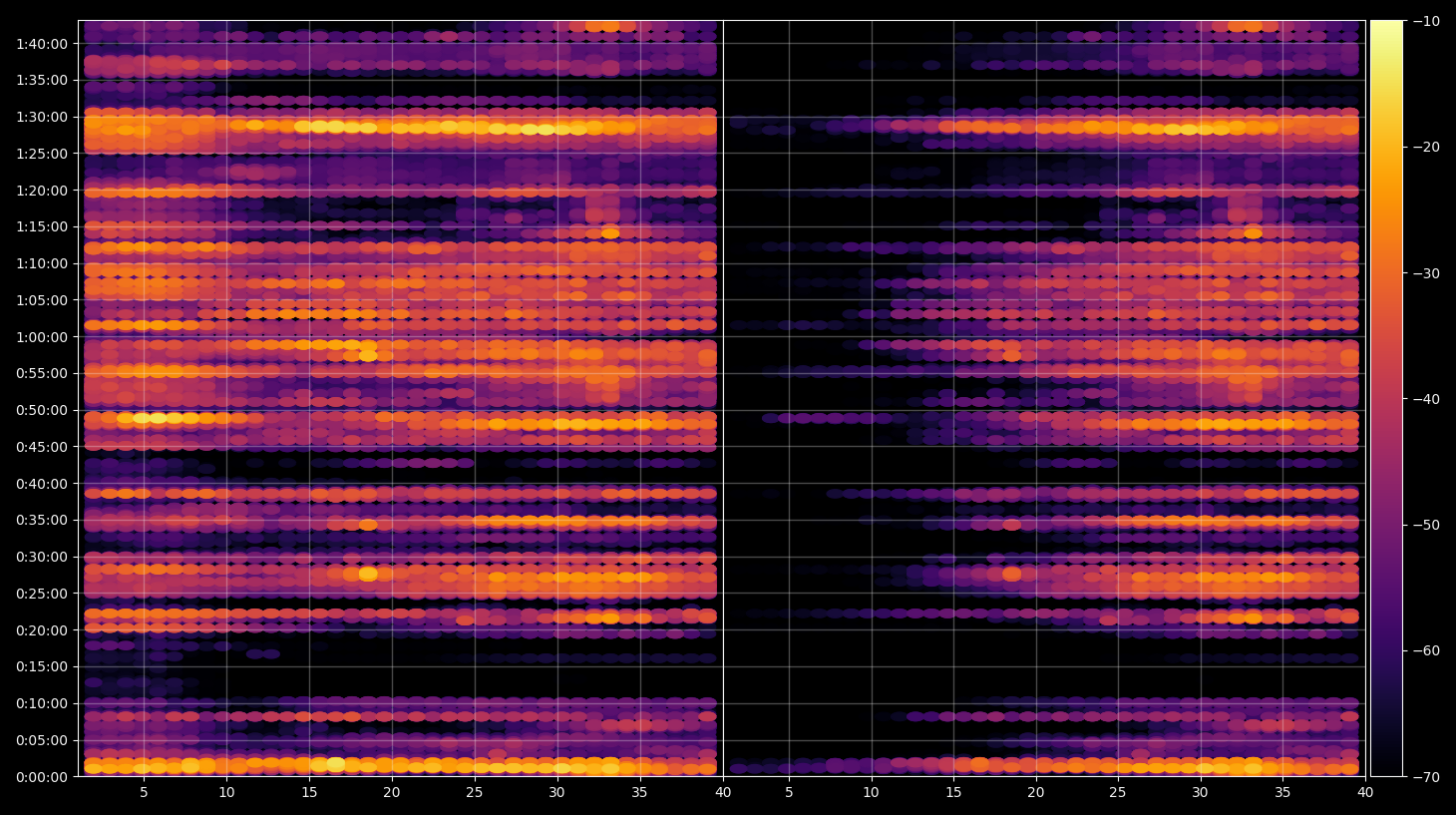Click the 1:35:00 y-axis tick label
1456x815 pixels.
pyautogui.click(x=42, y=80)
